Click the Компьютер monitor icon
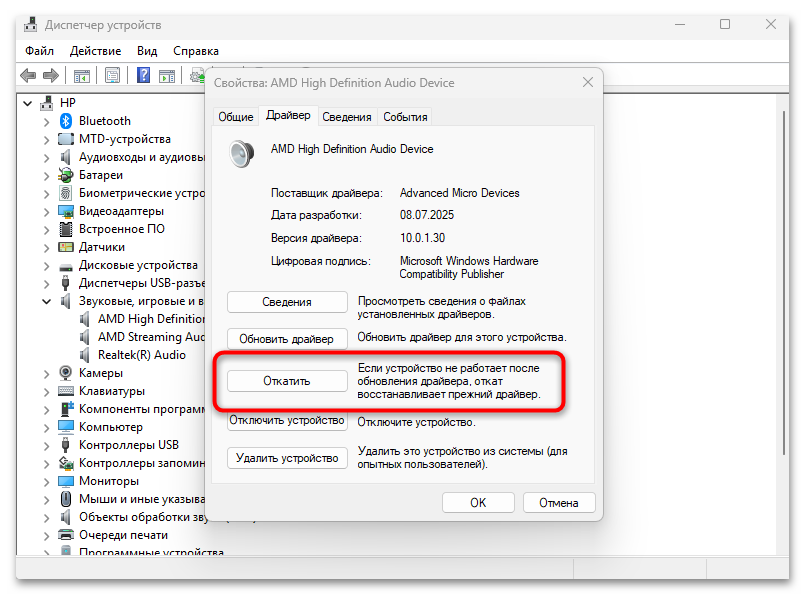This screenshot has width=805, height=595. pyautogui.click(x=66, y=427)
